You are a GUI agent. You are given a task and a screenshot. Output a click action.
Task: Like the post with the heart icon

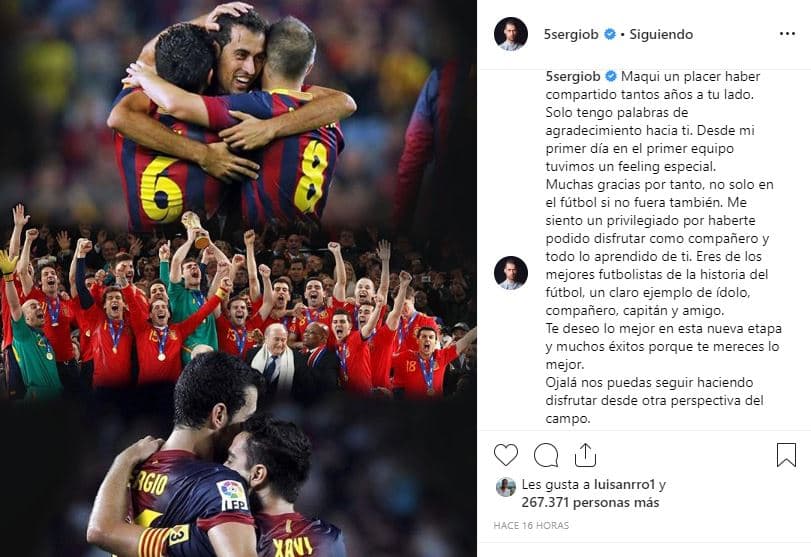click(506, 455)
